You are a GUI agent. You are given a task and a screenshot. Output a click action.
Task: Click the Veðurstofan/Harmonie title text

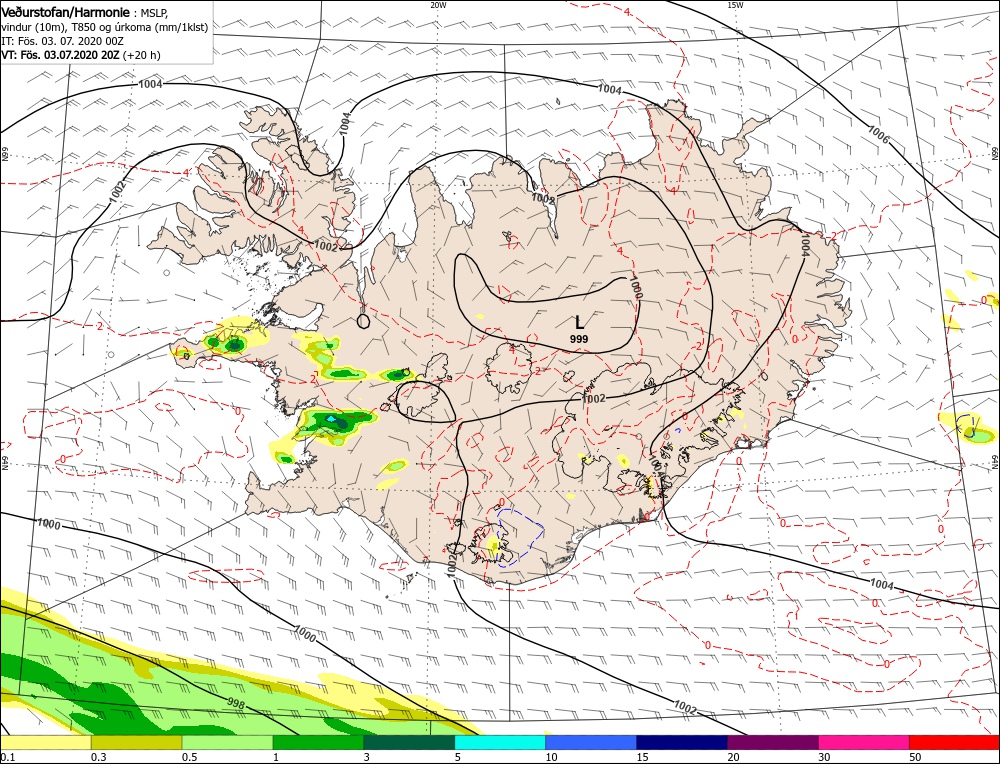pyautogui.click(x=67, y=13)
